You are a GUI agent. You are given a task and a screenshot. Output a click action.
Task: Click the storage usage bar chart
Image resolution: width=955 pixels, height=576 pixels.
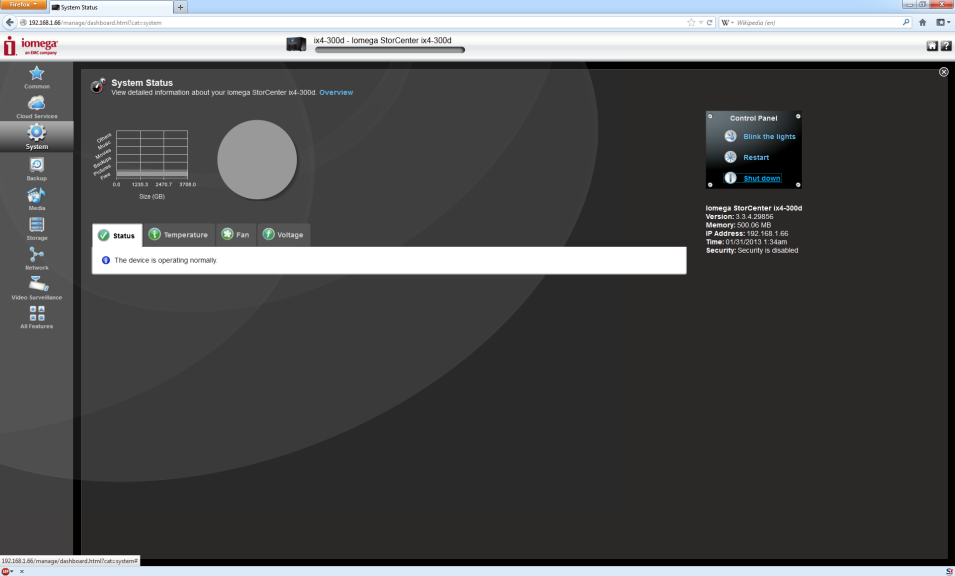(x=152, y=155)
